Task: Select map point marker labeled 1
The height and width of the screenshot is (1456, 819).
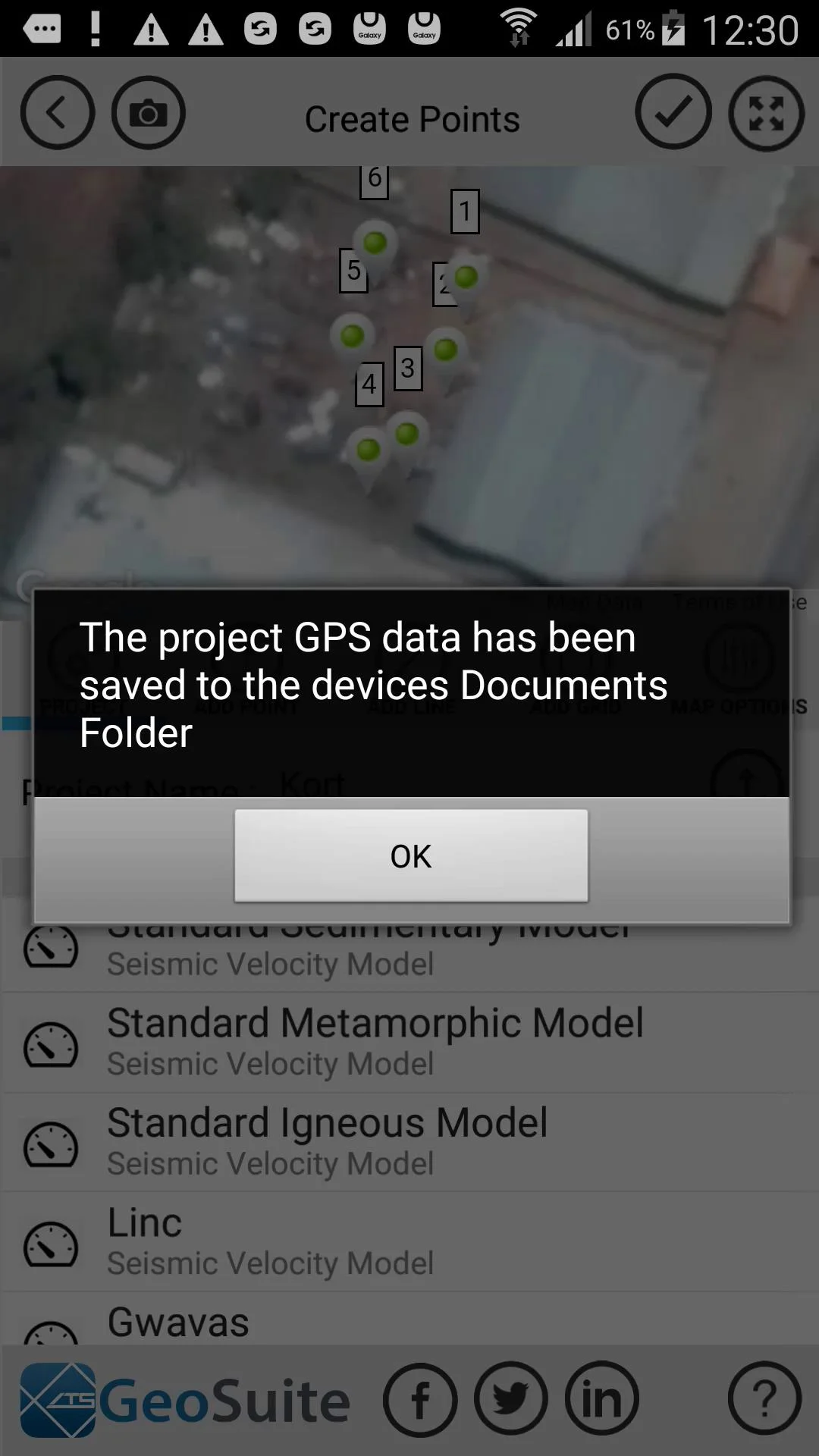Action: pos(465,212)
